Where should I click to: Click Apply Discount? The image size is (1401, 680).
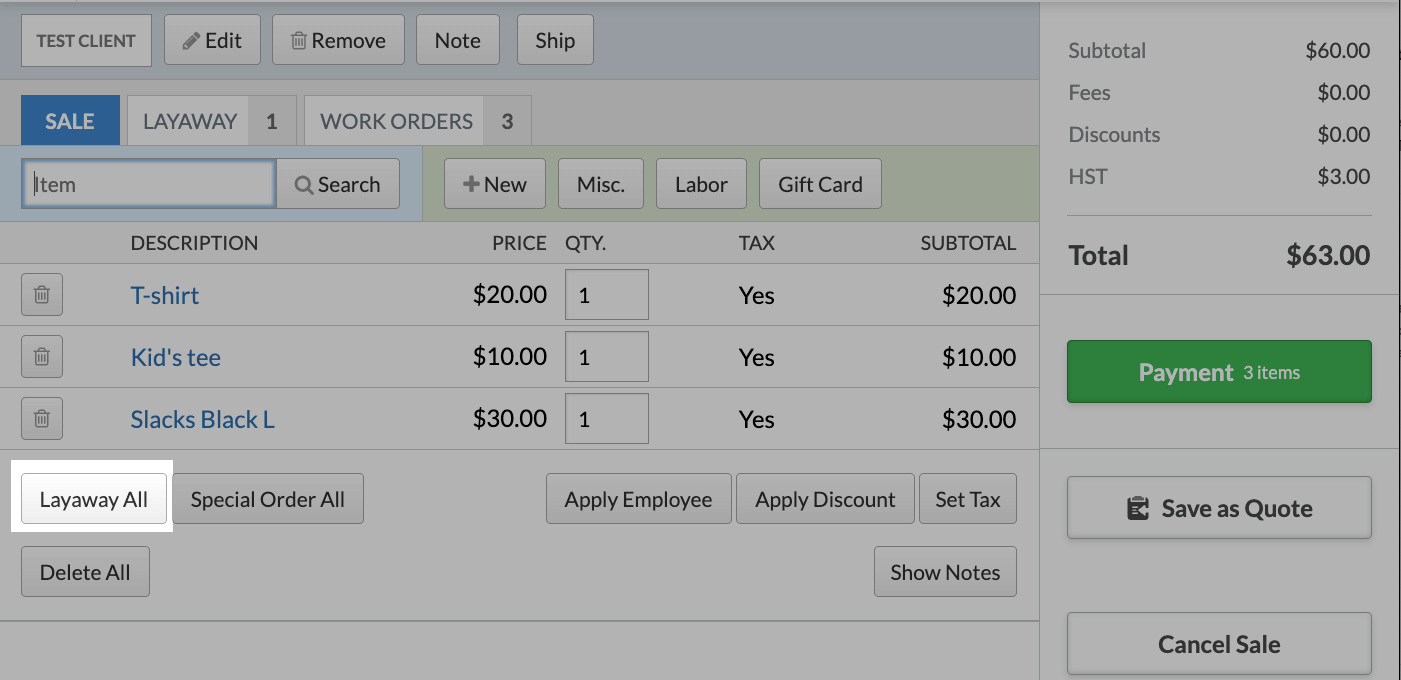826,499
